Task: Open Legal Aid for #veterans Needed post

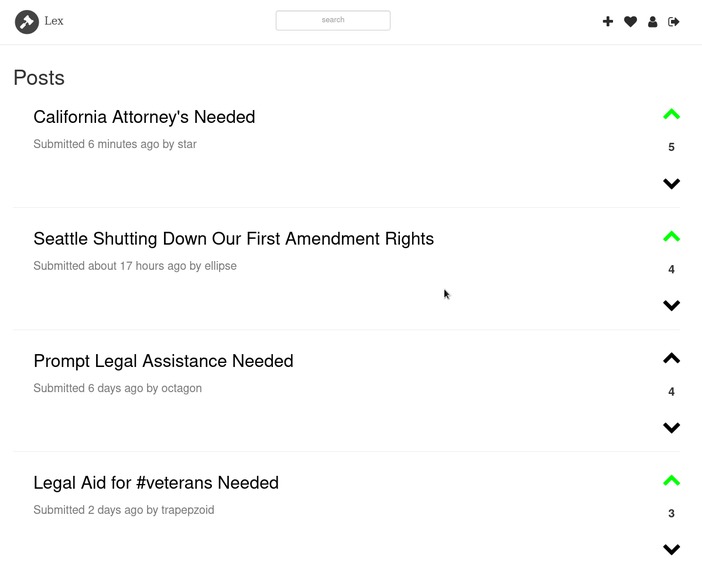Action: point(156,483)
